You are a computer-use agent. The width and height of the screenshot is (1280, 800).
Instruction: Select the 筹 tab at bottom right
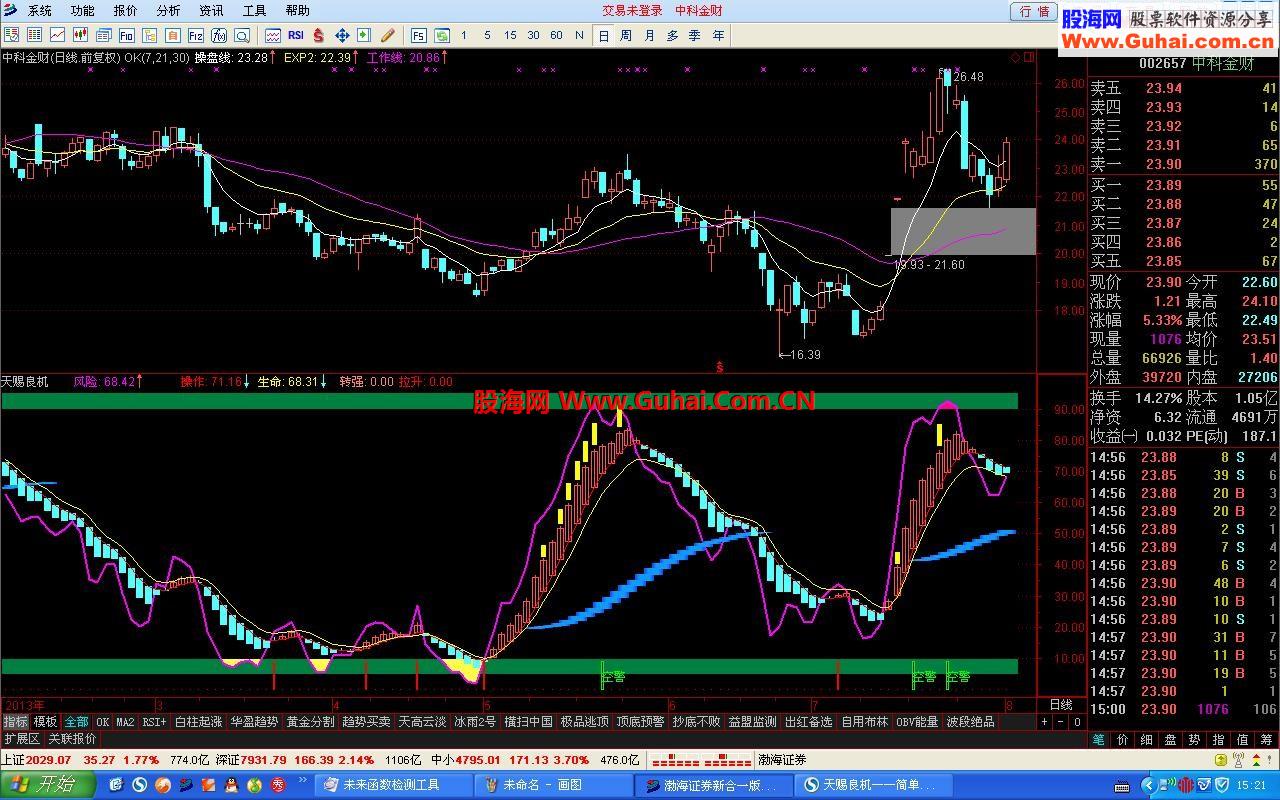tap(1266, 739)
